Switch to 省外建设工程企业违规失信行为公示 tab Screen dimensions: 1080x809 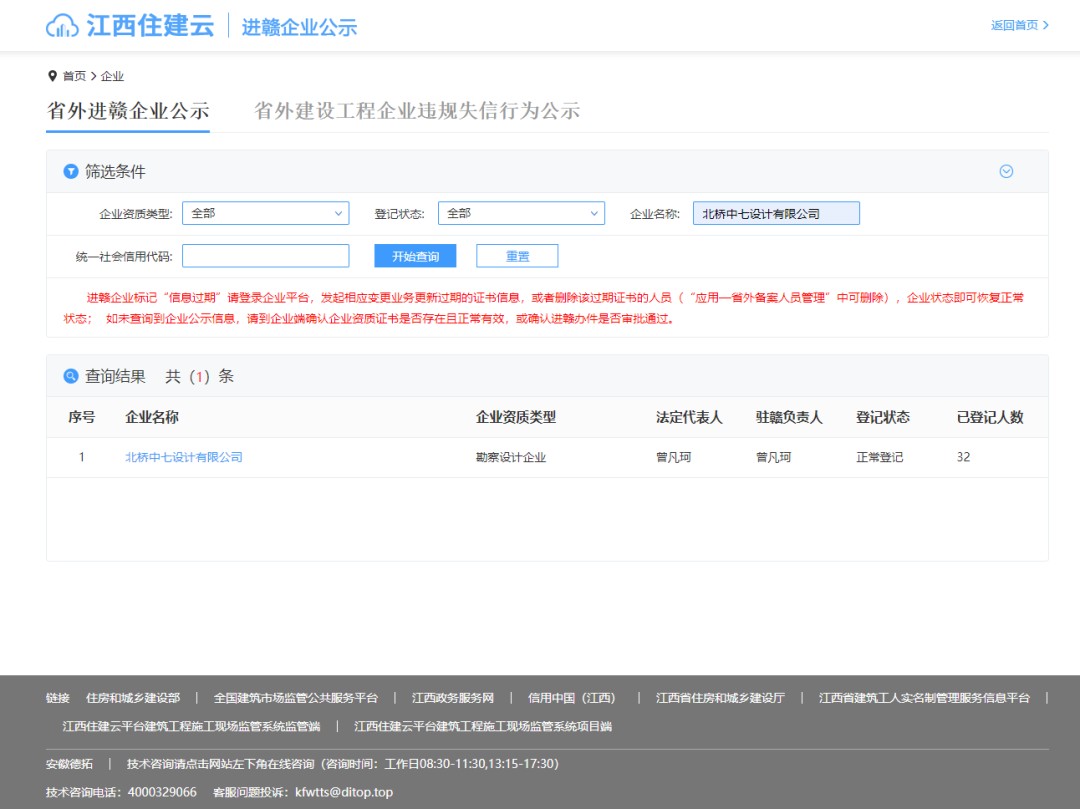click(417, 111)
